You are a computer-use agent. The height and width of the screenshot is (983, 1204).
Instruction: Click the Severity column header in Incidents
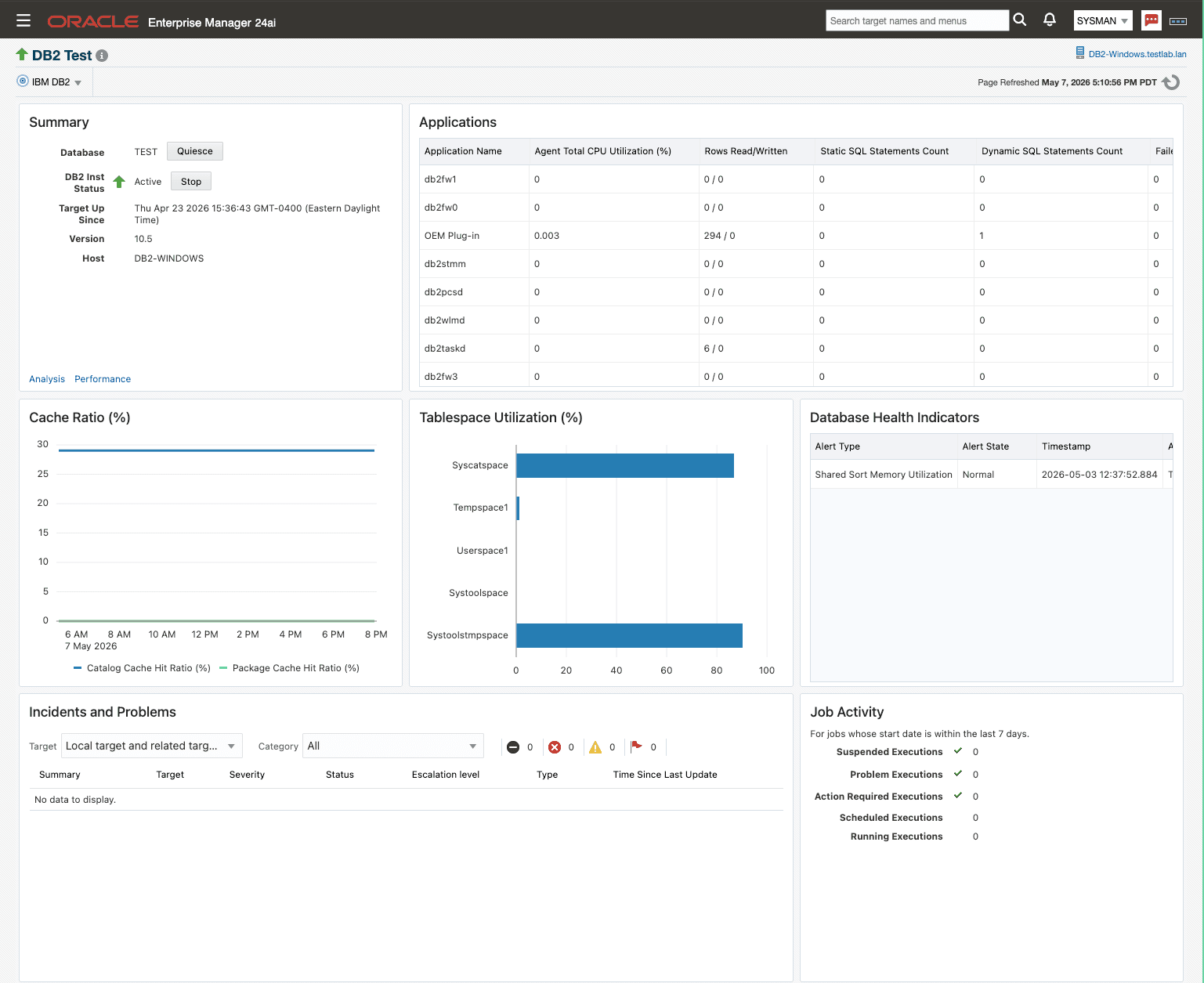pos(247,775)
